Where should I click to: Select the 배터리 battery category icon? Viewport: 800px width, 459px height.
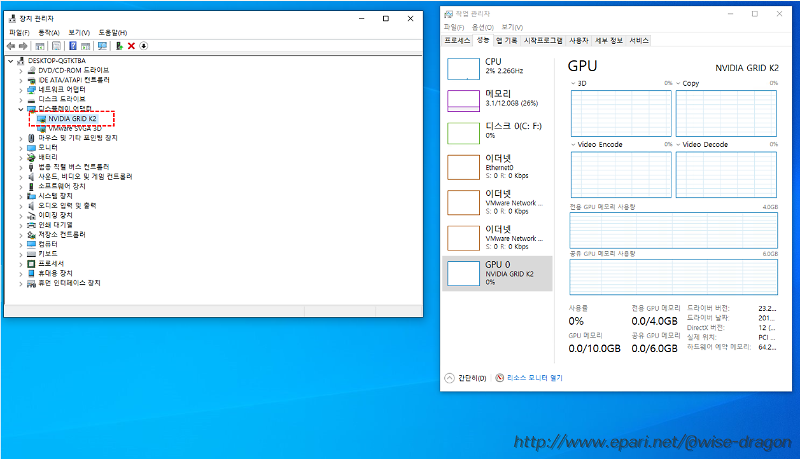tap(31, 157)
